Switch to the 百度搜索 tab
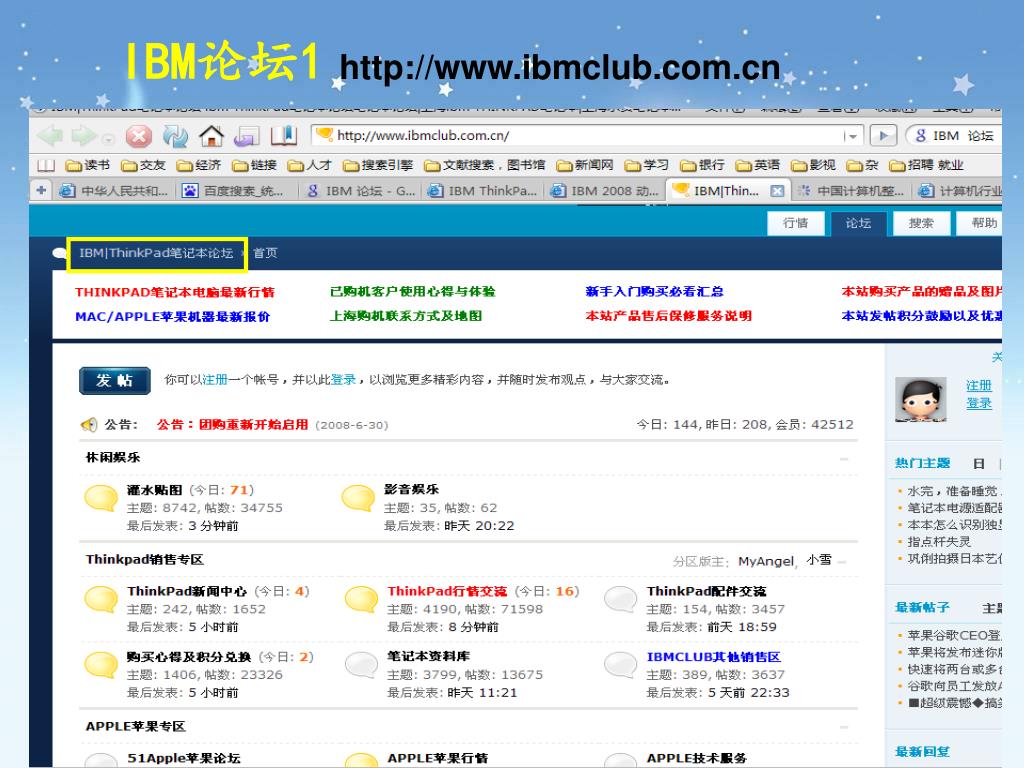1024x768 pixels. coord(236,191)
